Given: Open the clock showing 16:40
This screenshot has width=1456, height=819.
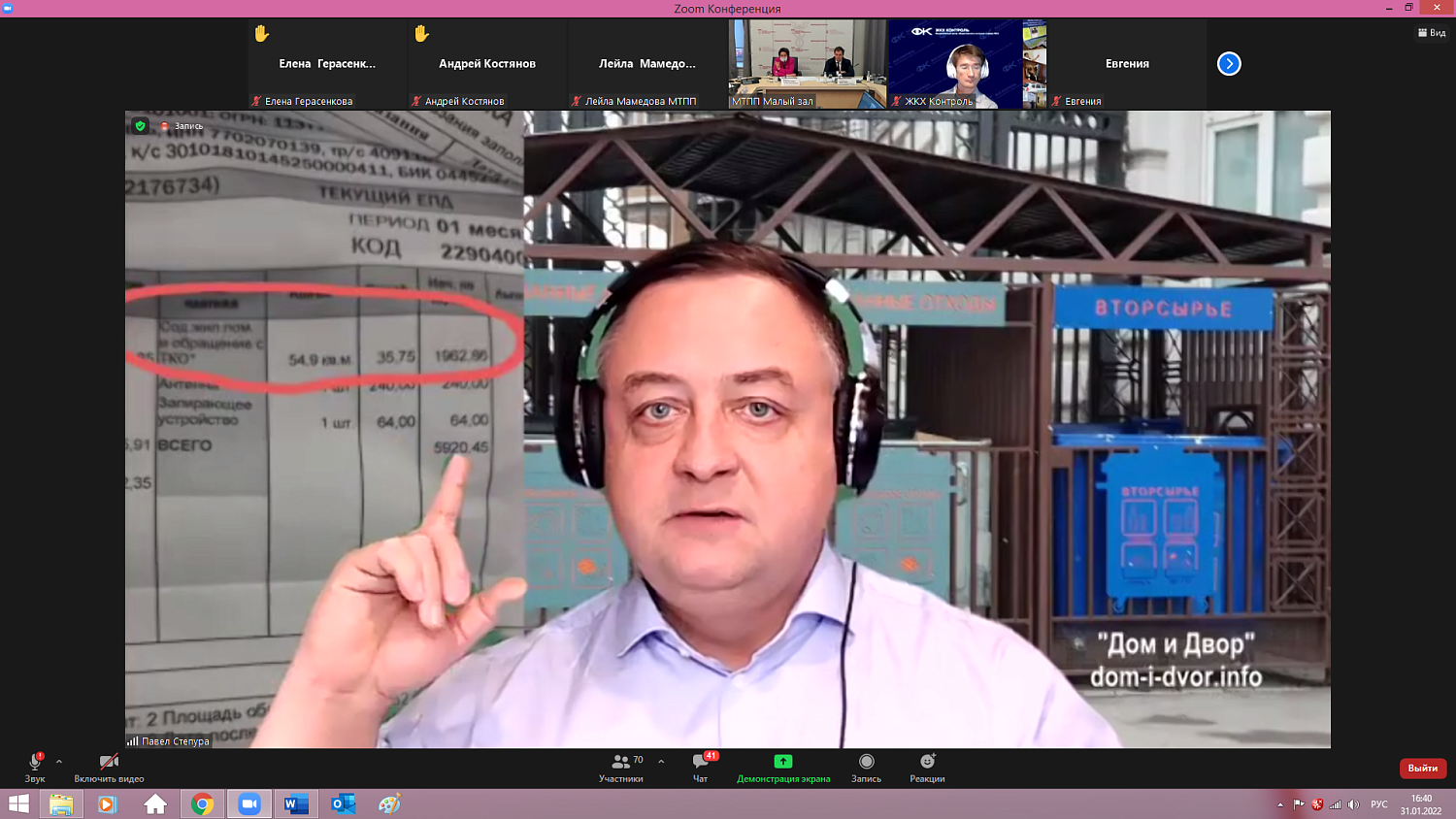Looking at the screenshot, I should pyautogui.click(x=1421, y=804).
